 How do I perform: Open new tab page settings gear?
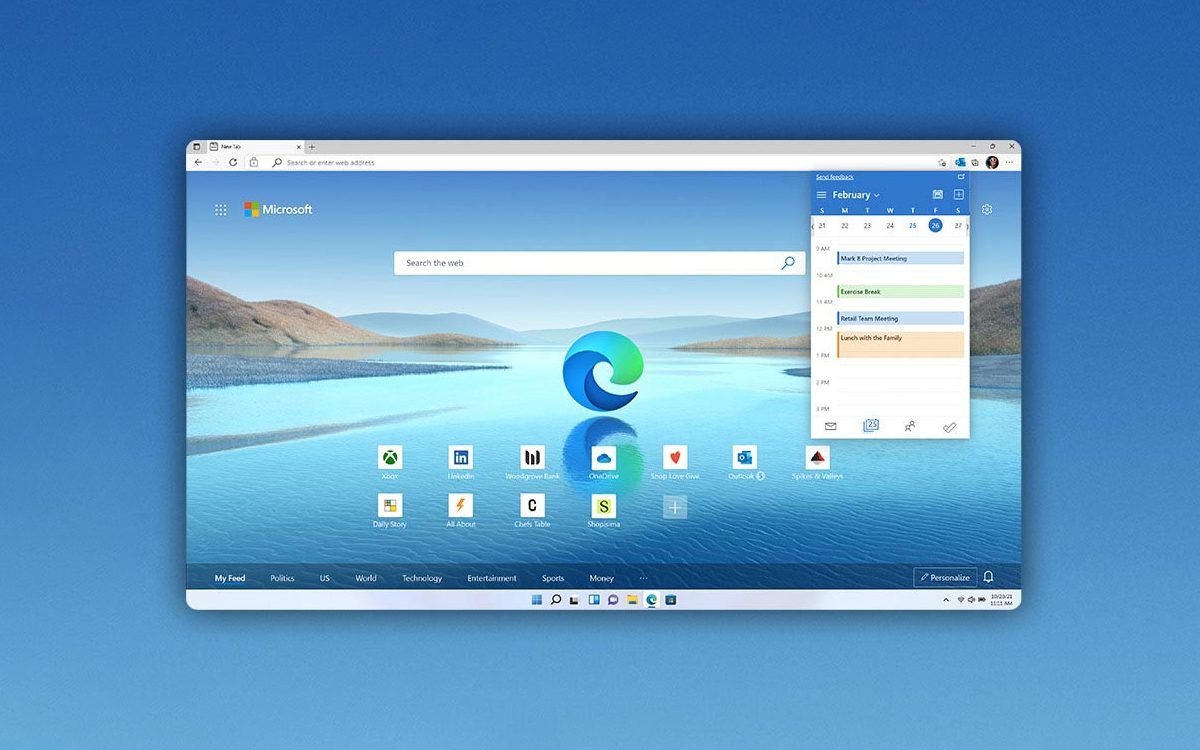click(x=987, y=209)
